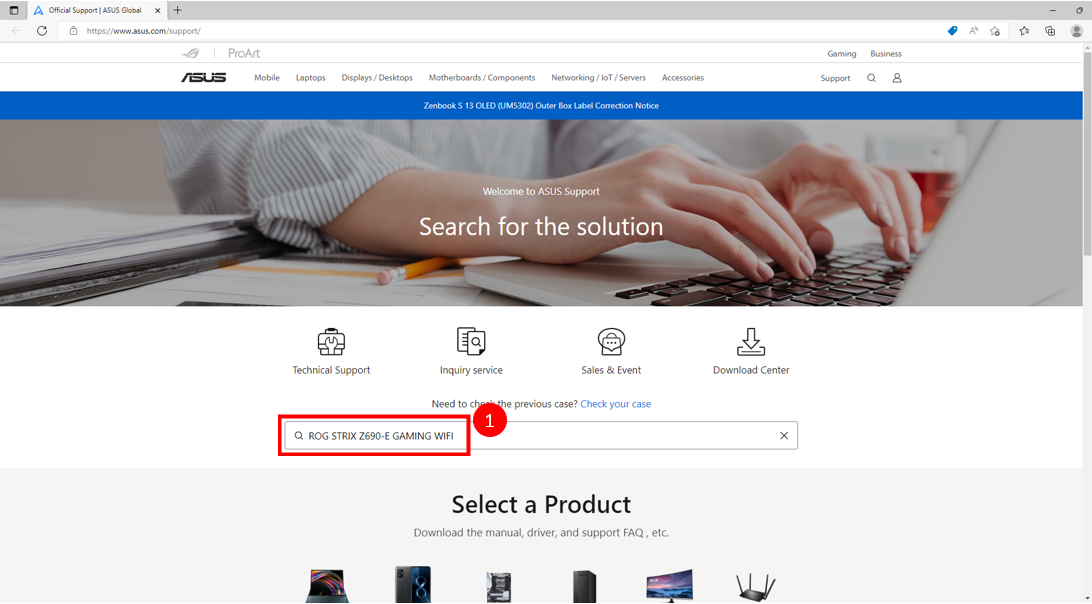Open the ROG logo link
The height and width of the screenshot is (604, 1092).
(x=190, y=53)
